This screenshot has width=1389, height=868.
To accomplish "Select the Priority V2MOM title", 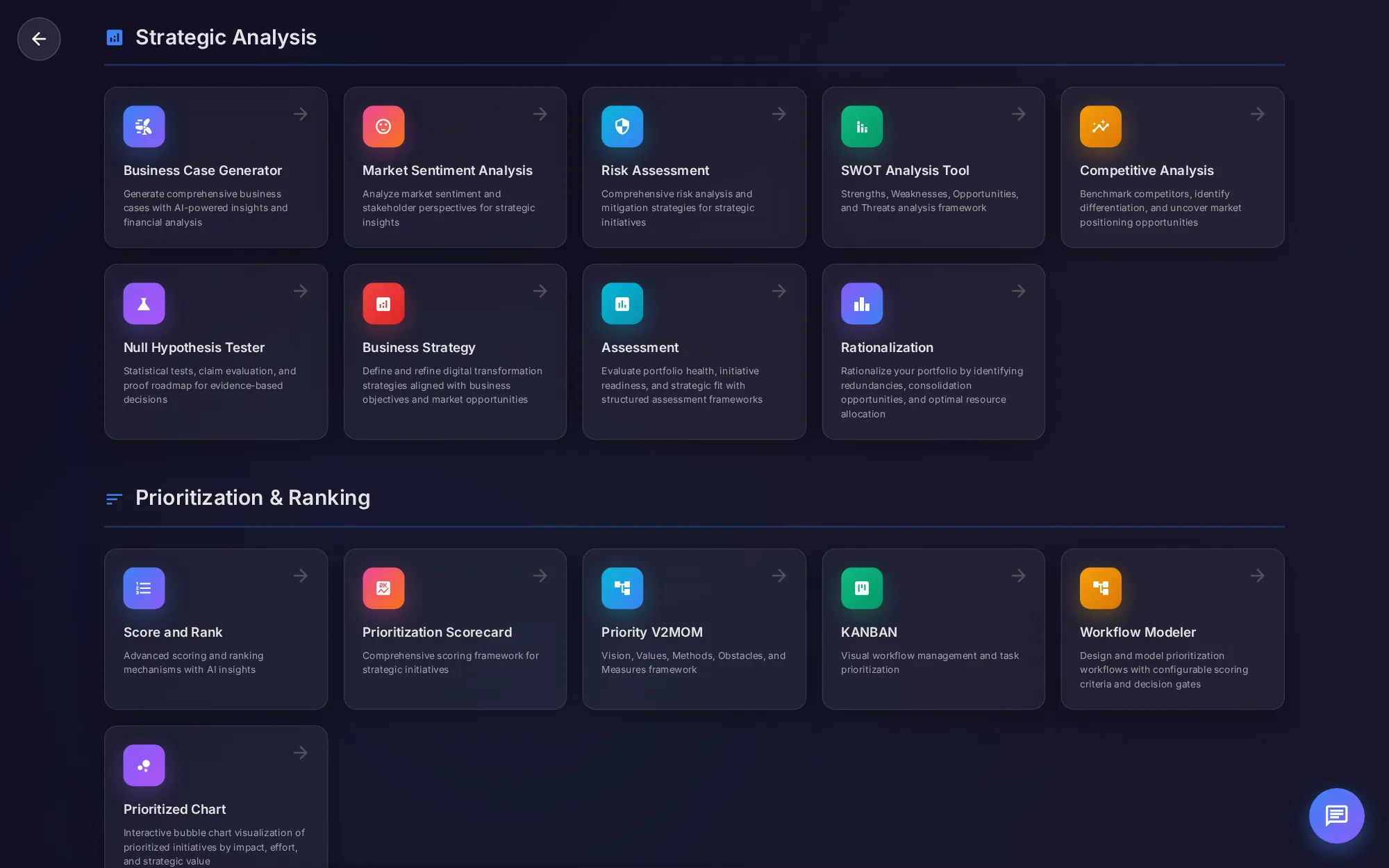I will point(652,632).
